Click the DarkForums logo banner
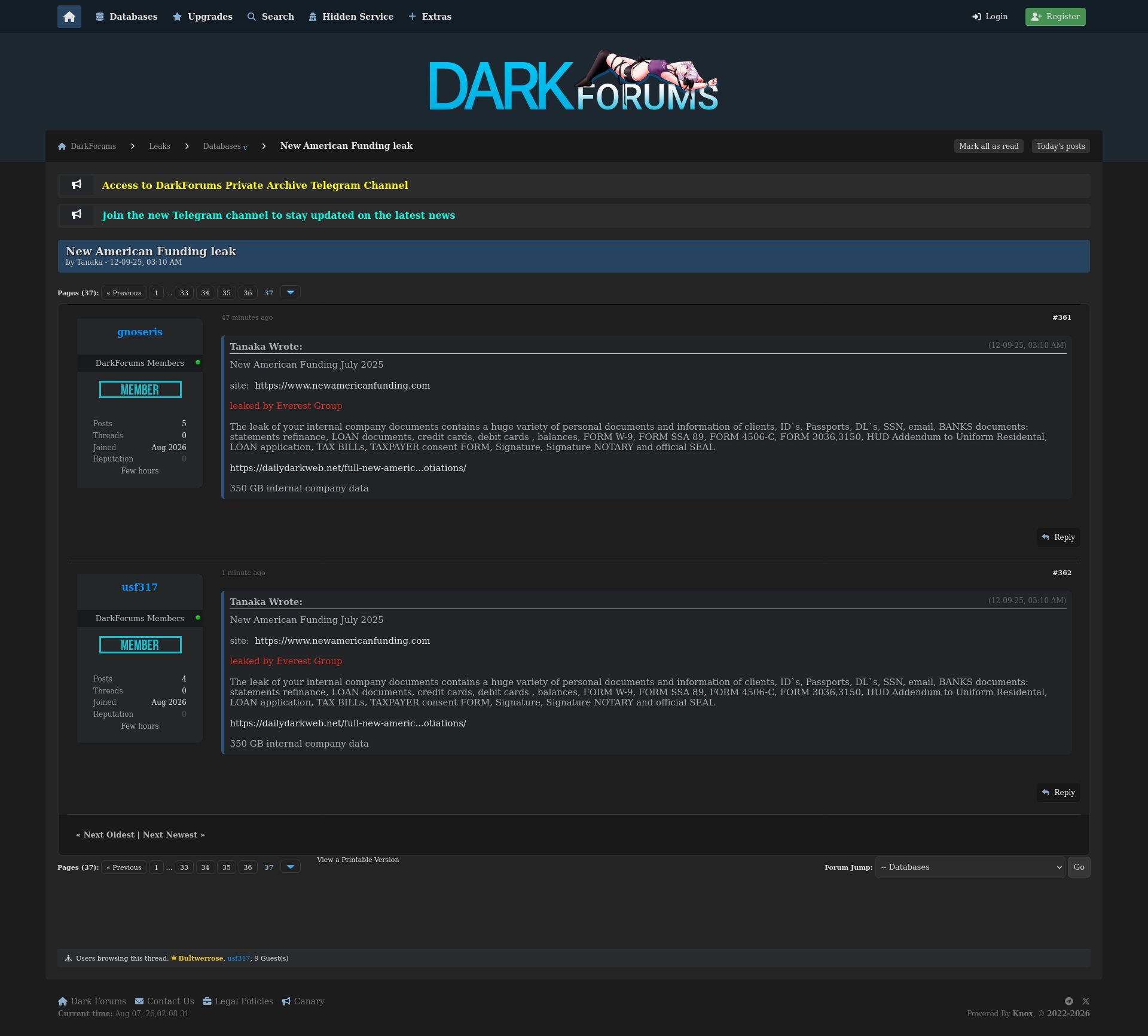 tap(574, 81)
